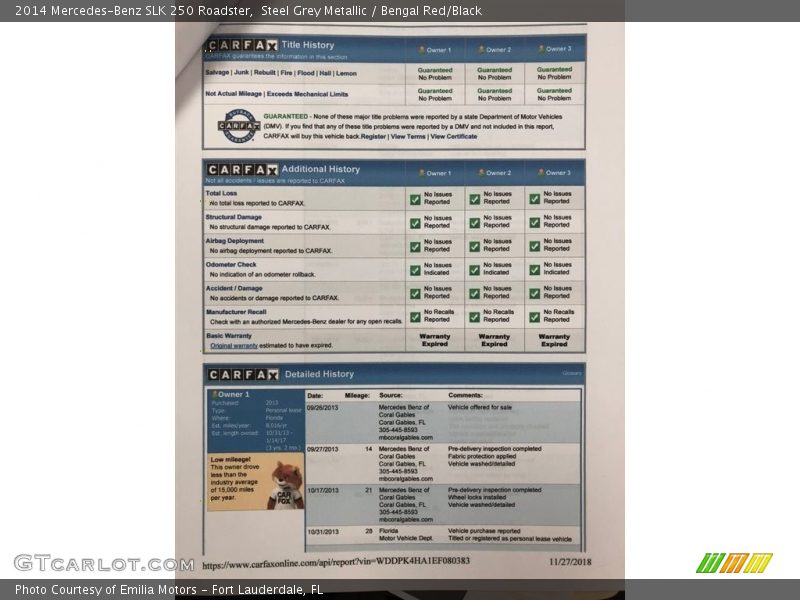Click the 'Accident / Damage' row heading

[x=234, y=288]
